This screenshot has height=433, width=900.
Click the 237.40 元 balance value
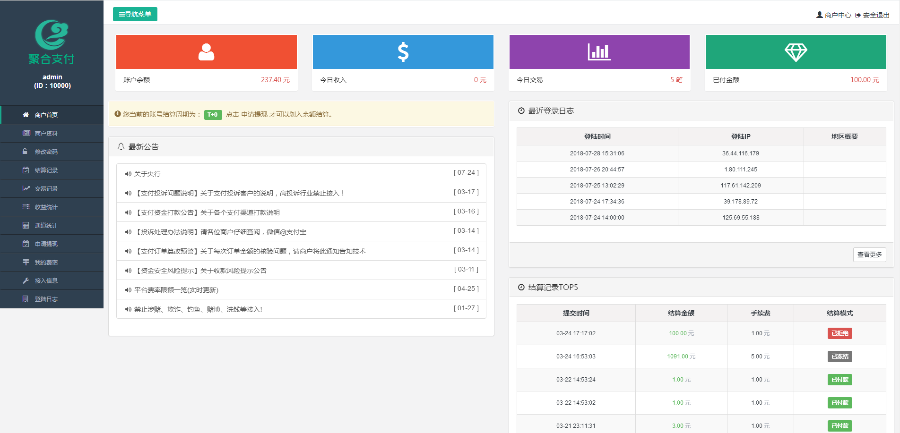click(x=276, y=80)
